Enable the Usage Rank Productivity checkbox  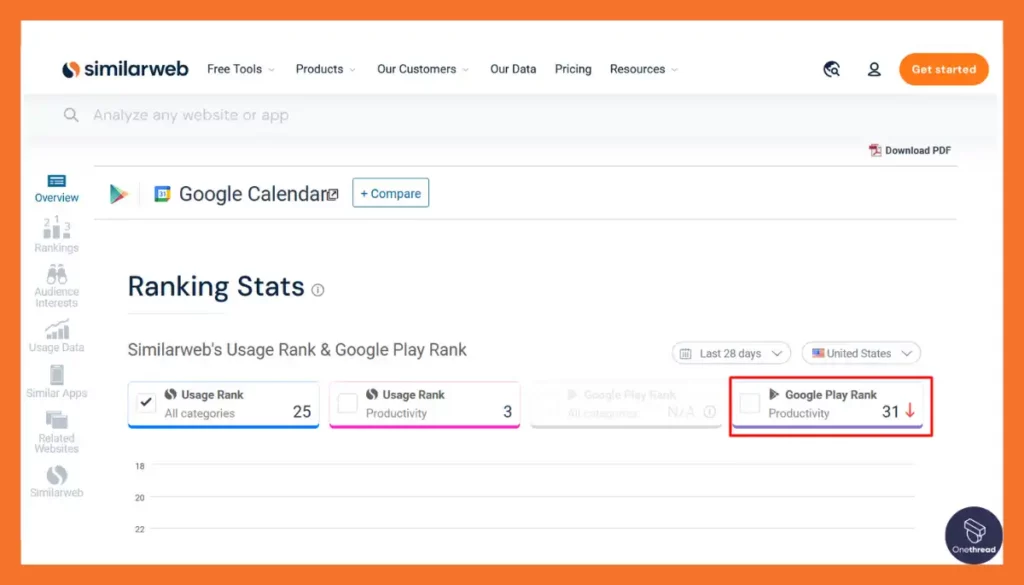coord(348,404)
